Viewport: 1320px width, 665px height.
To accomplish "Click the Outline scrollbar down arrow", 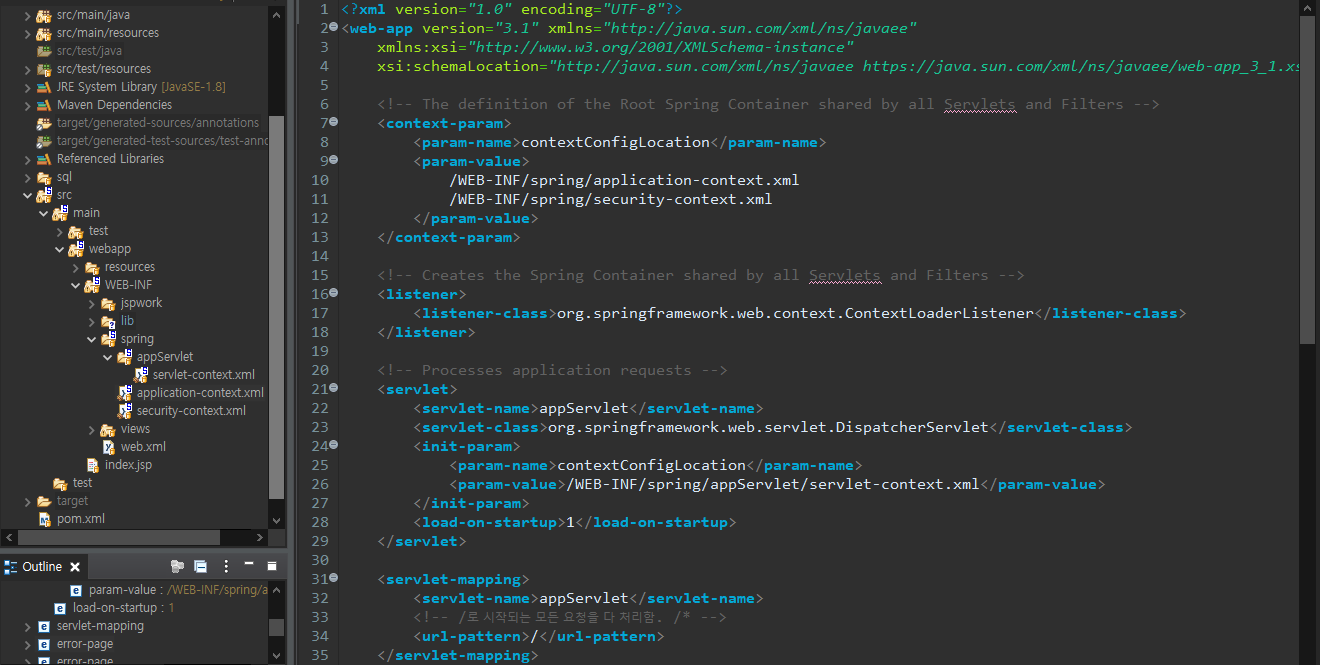I will click(277, 656).
